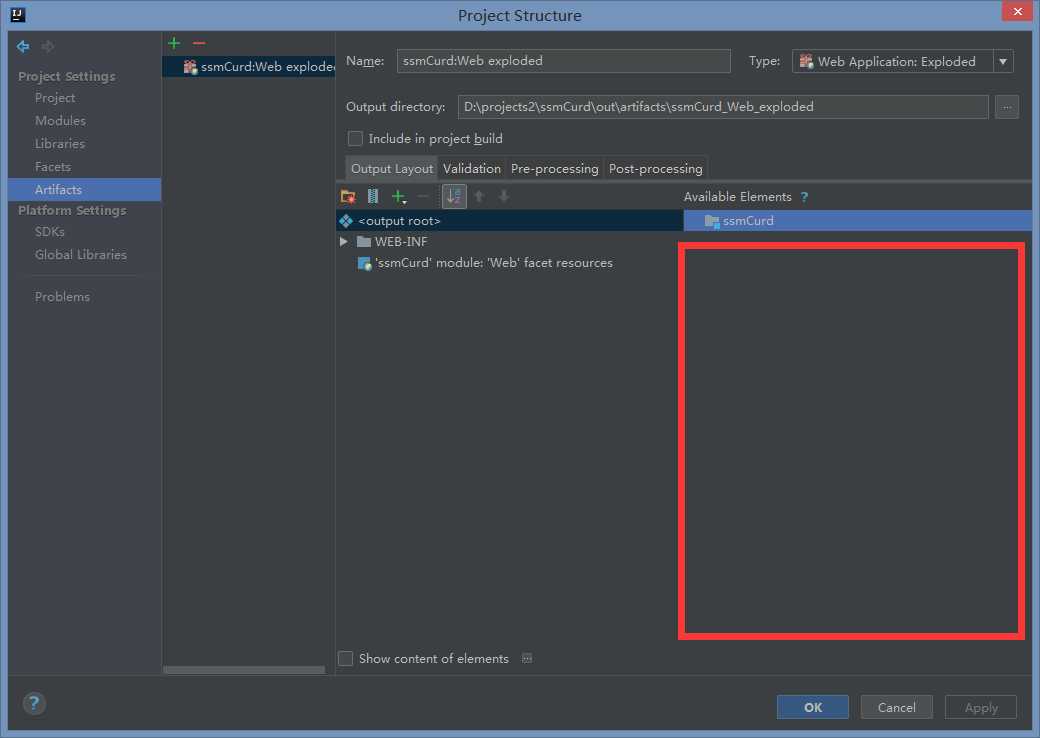Open Project settings section
Screen dimensions: 1040x738
click(55, 98)
